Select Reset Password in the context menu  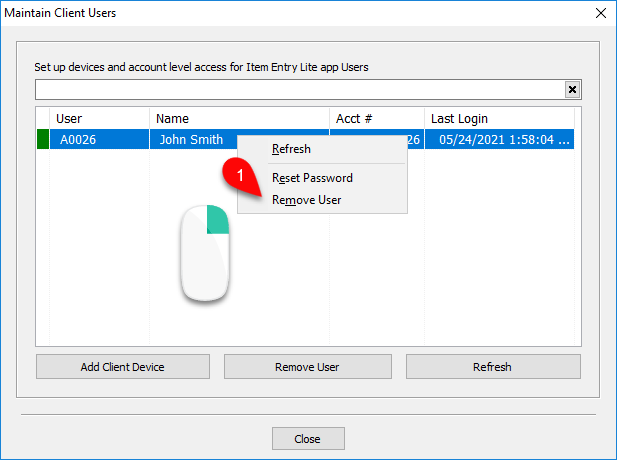coord(312,178)
